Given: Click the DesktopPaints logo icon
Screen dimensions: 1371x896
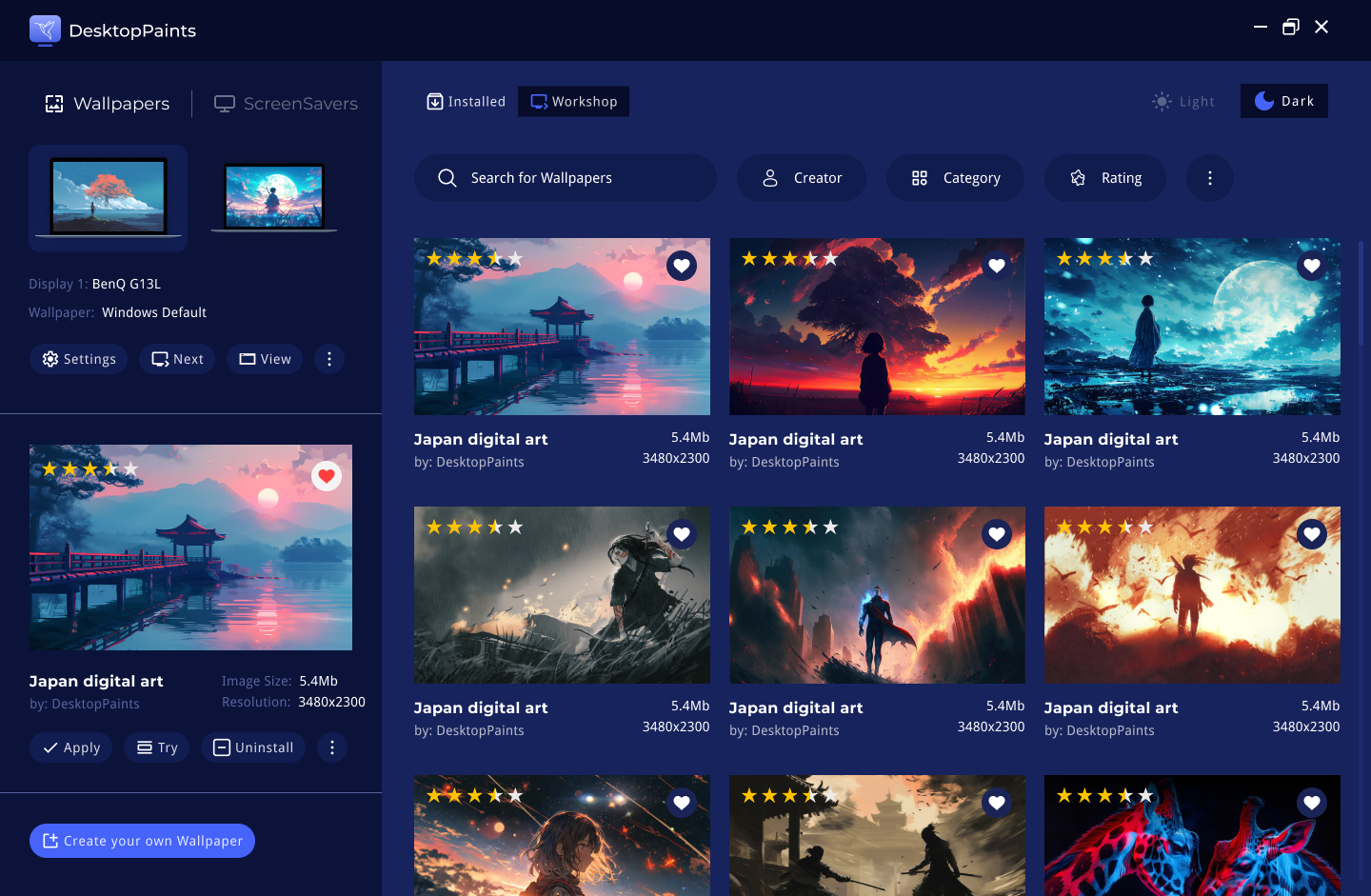Looking at the screenshot, I should pyautogui.click(x=45, y=30).
